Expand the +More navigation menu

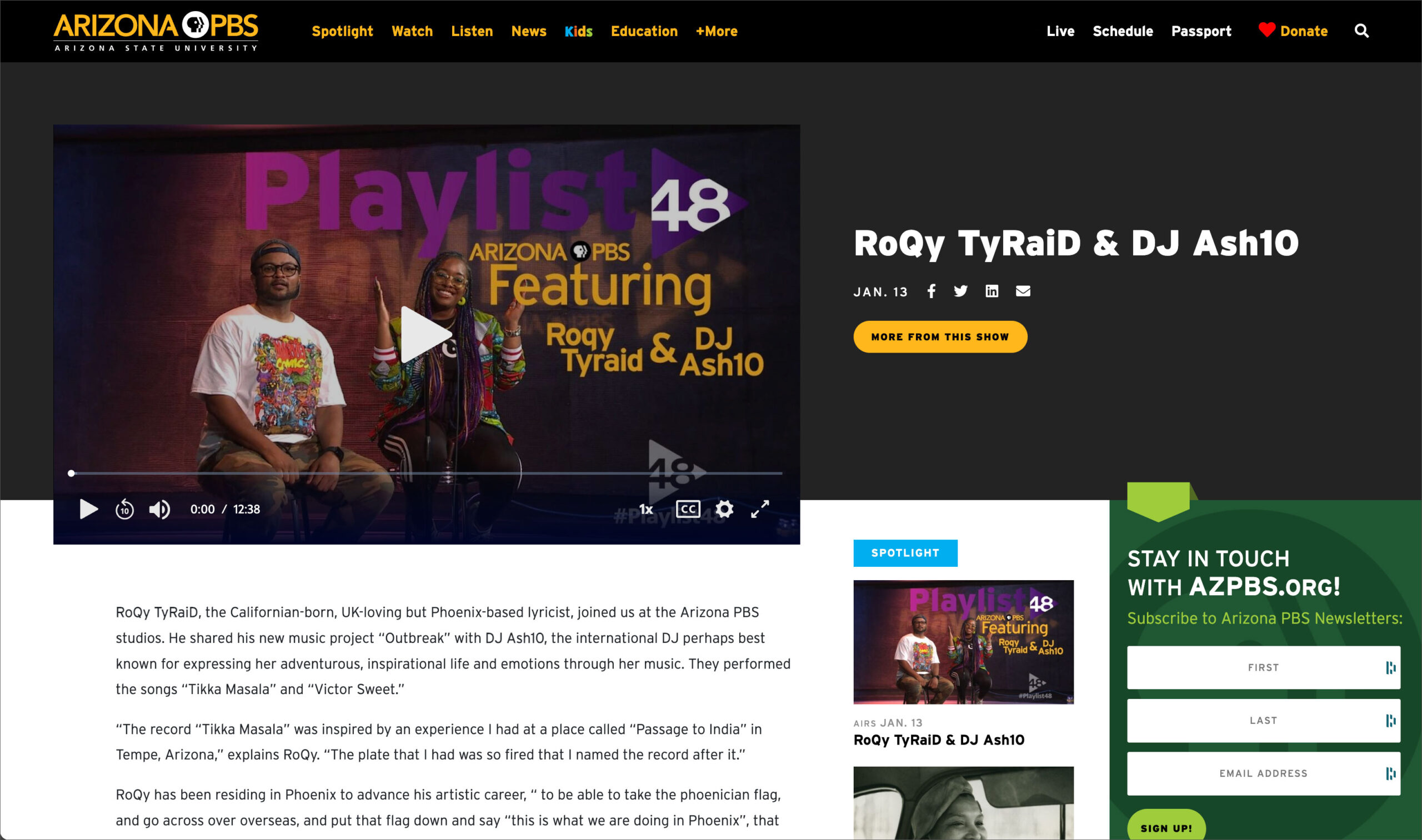tap(717, 31)
